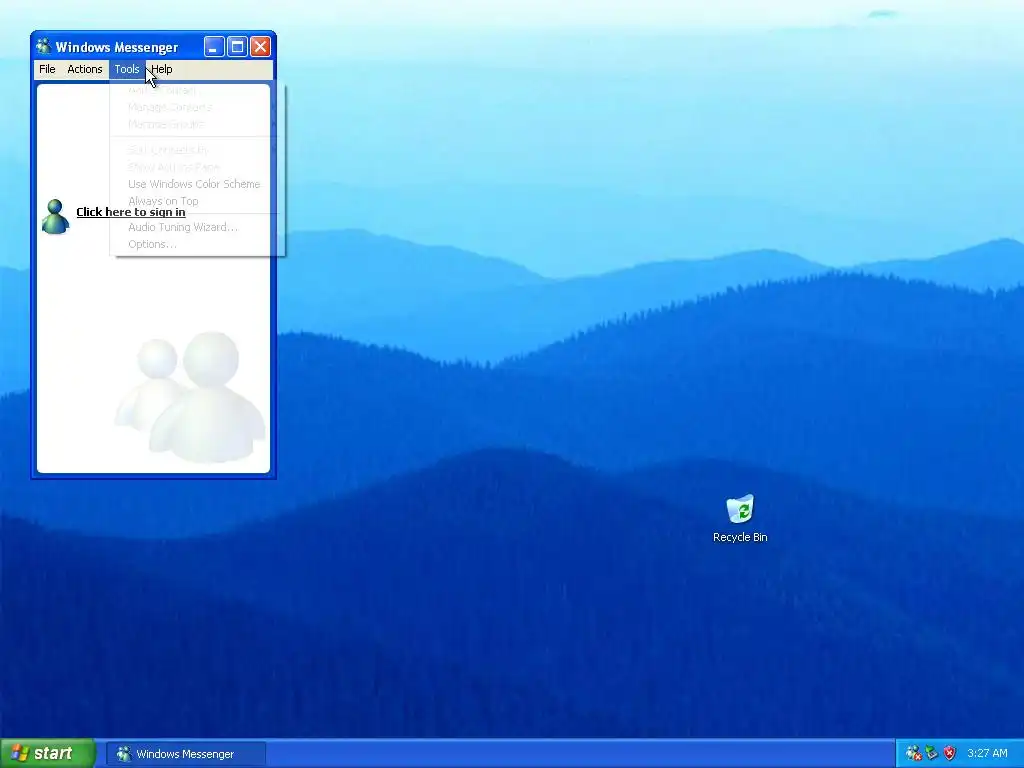Open the Start menu
This screenshot has width=1024, height=768.
point(48,754)
